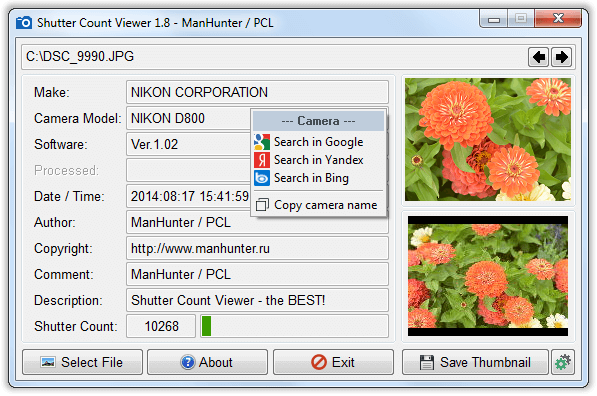Click the greyed Processed: label

[66, 170]
